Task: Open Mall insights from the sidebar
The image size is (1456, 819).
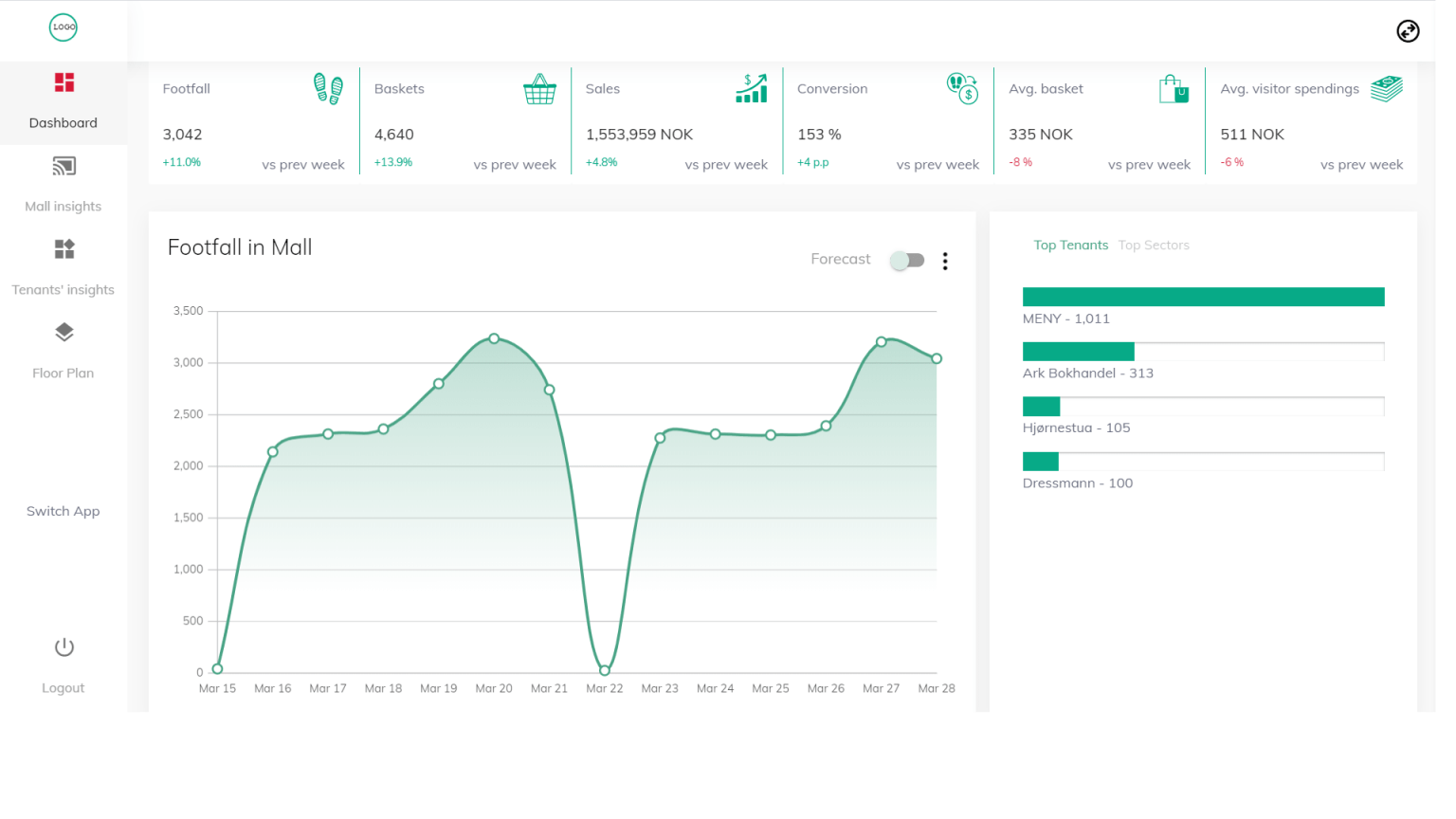Action: (x=64, y=166)
